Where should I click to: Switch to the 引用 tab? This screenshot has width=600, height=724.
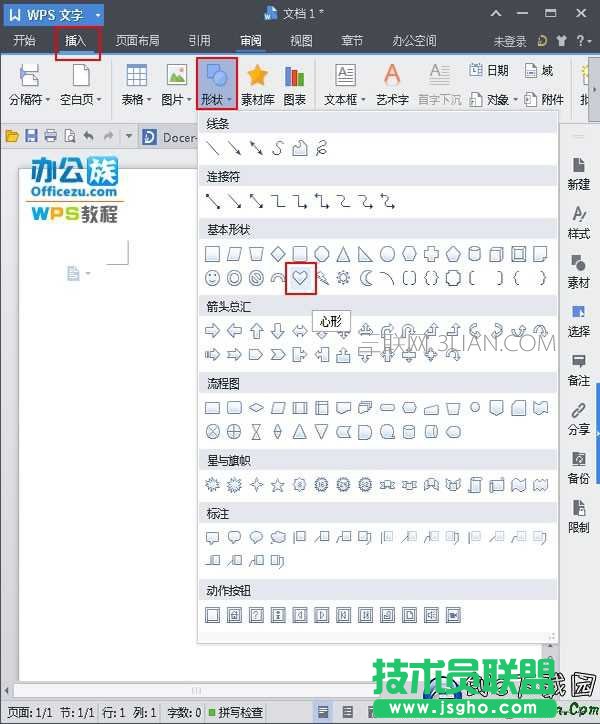[200, 41]
